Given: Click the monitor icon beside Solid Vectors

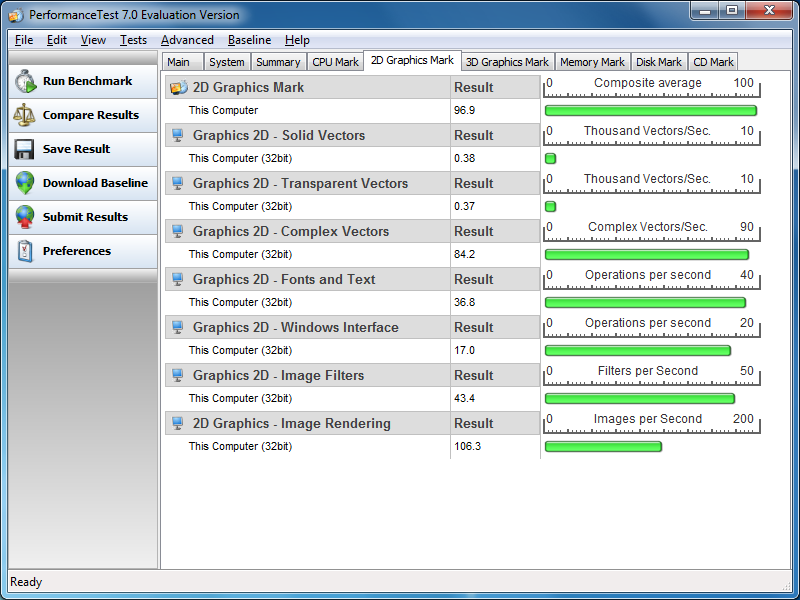Looking at the screenshot, I should click(178, 135).
